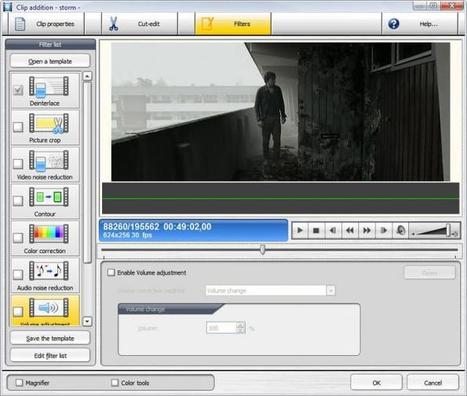
Task: Click the timeline seek slider handle
Action: [x=263, y=249]
